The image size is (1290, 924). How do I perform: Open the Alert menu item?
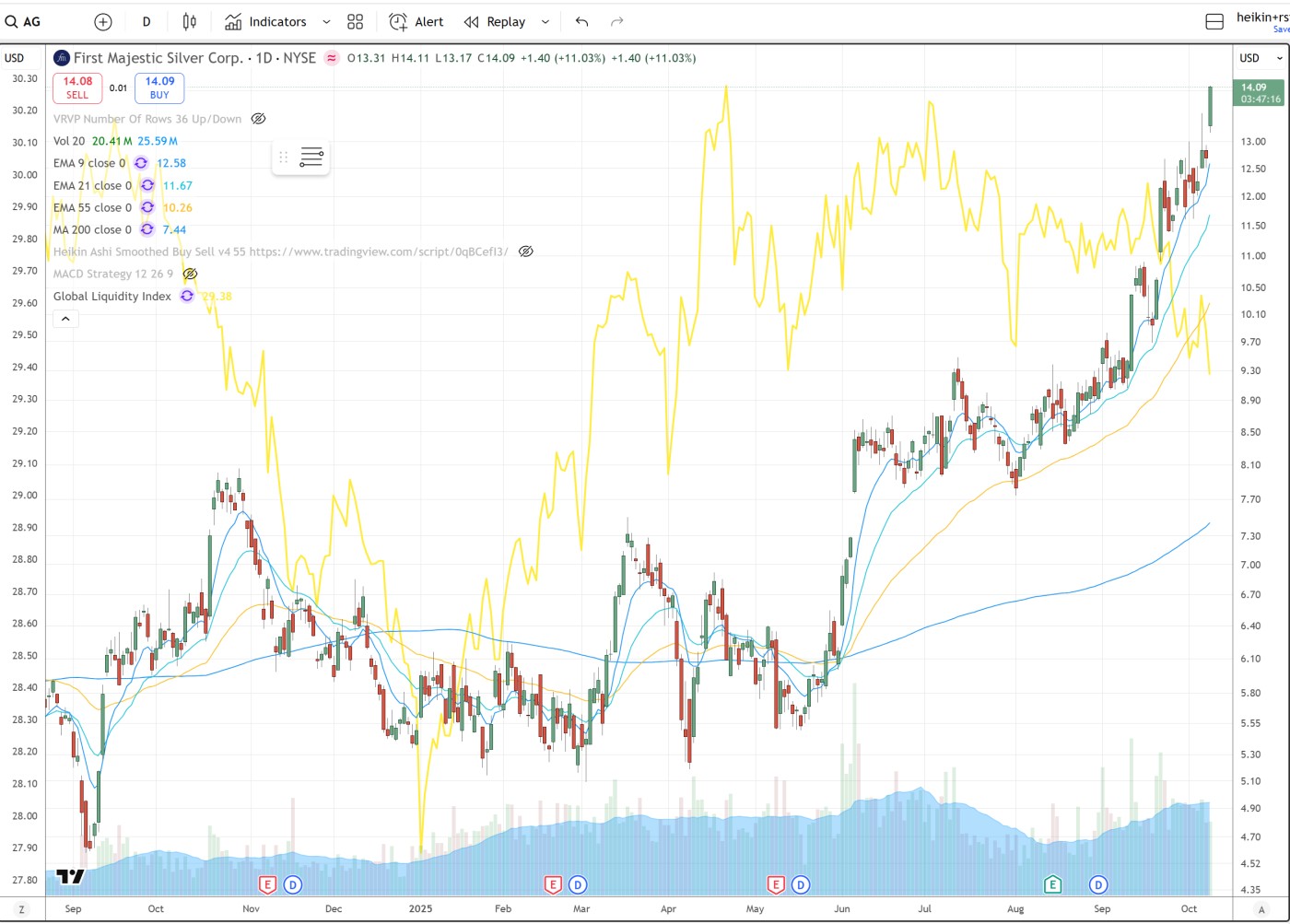point(416,22)
